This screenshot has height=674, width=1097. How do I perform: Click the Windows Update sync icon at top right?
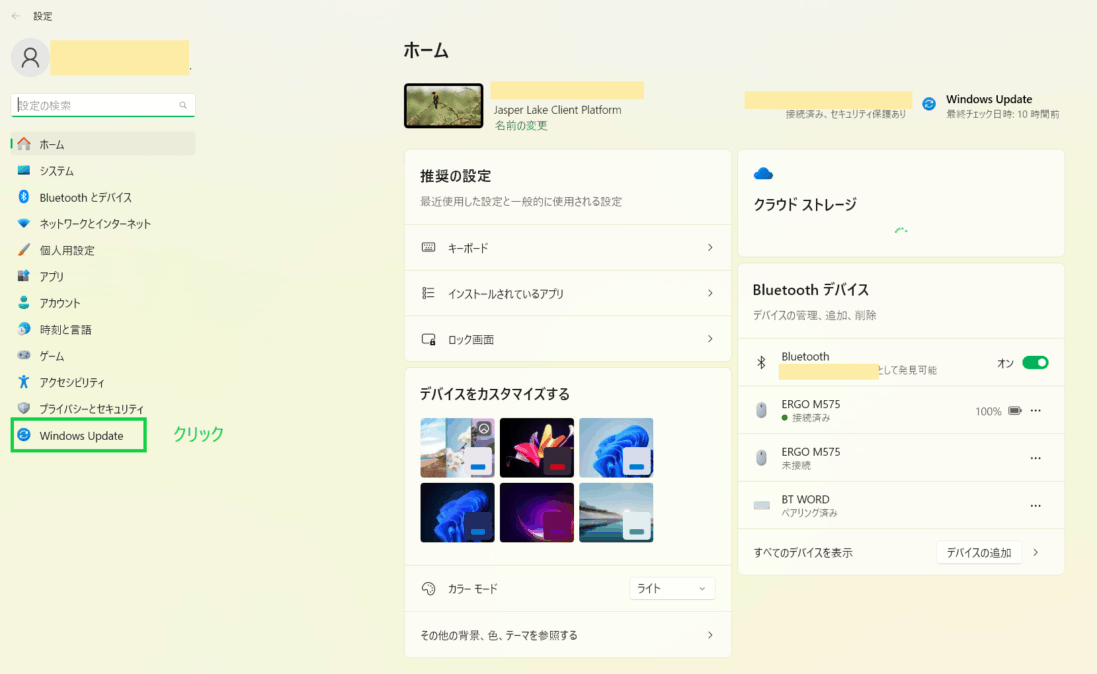(929, 104)
